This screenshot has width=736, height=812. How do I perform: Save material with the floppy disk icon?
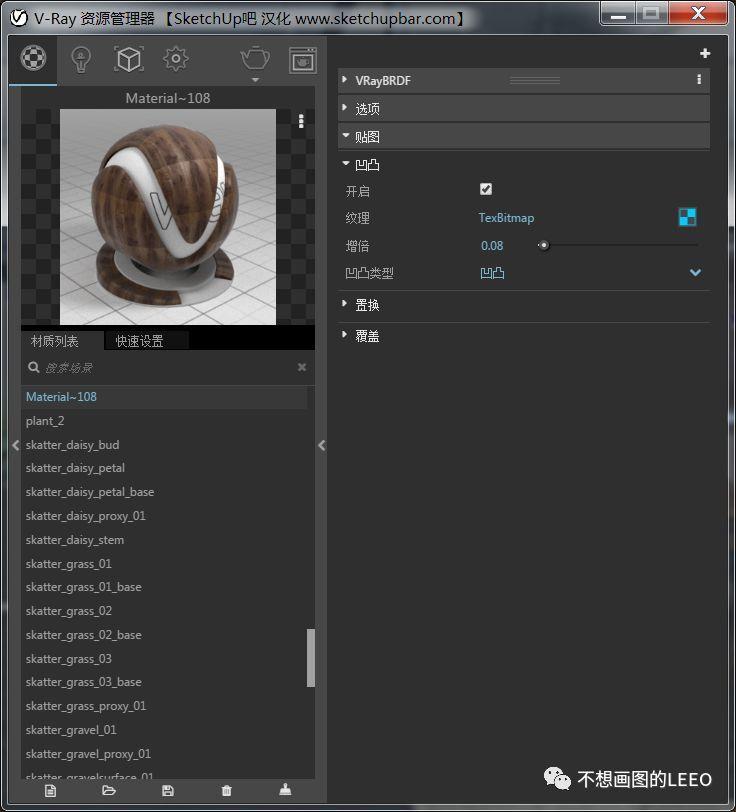(x=168, y=791)
